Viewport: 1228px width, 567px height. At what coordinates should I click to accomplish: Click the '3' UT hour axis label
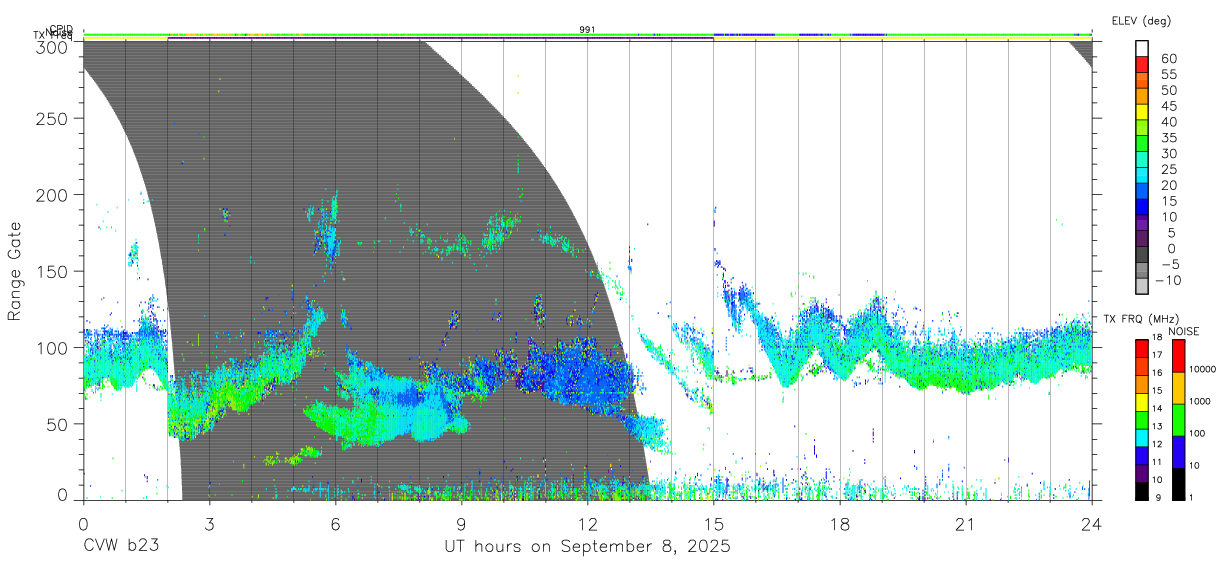click(x=209, y=524)
